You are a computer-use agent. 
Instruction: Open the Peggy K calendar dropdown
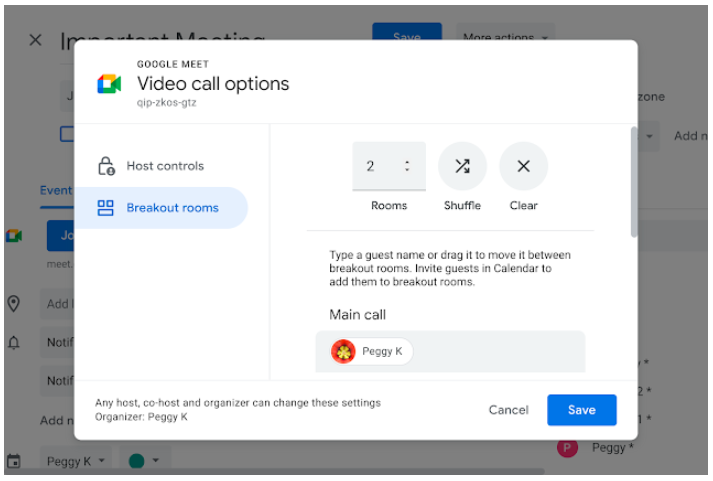coord(75,461)
